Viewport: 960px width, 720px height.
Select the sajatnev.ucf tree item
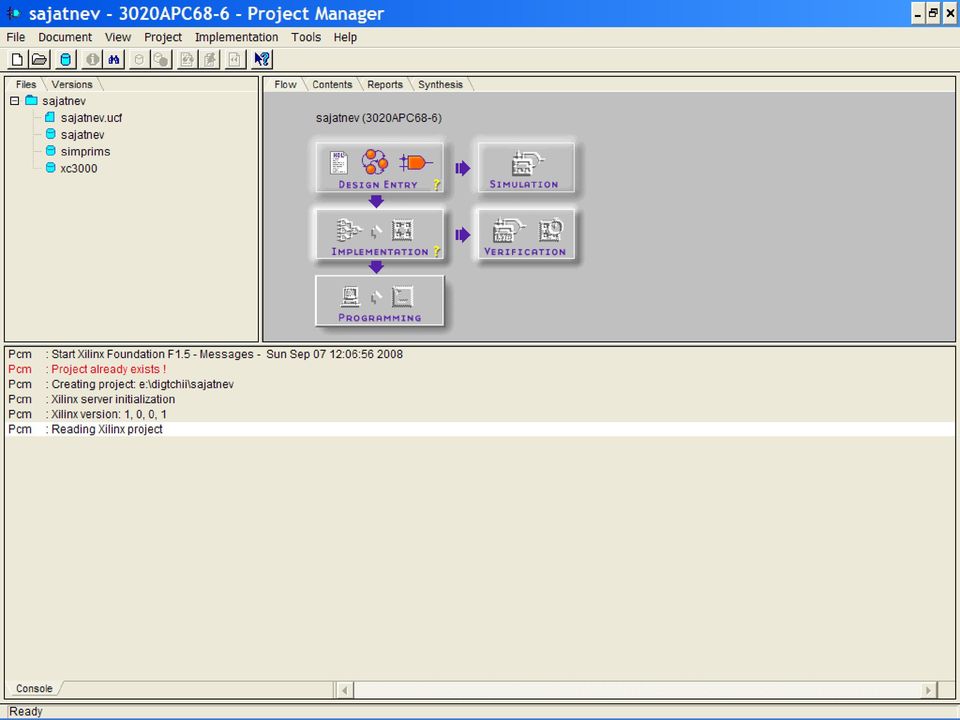[91, 118]
